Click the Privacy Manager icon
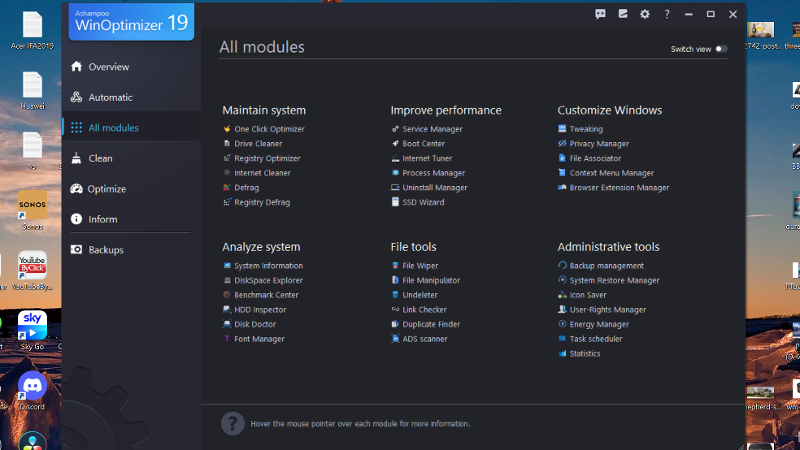This screenshot has height=450, width=800. [562, 144]
